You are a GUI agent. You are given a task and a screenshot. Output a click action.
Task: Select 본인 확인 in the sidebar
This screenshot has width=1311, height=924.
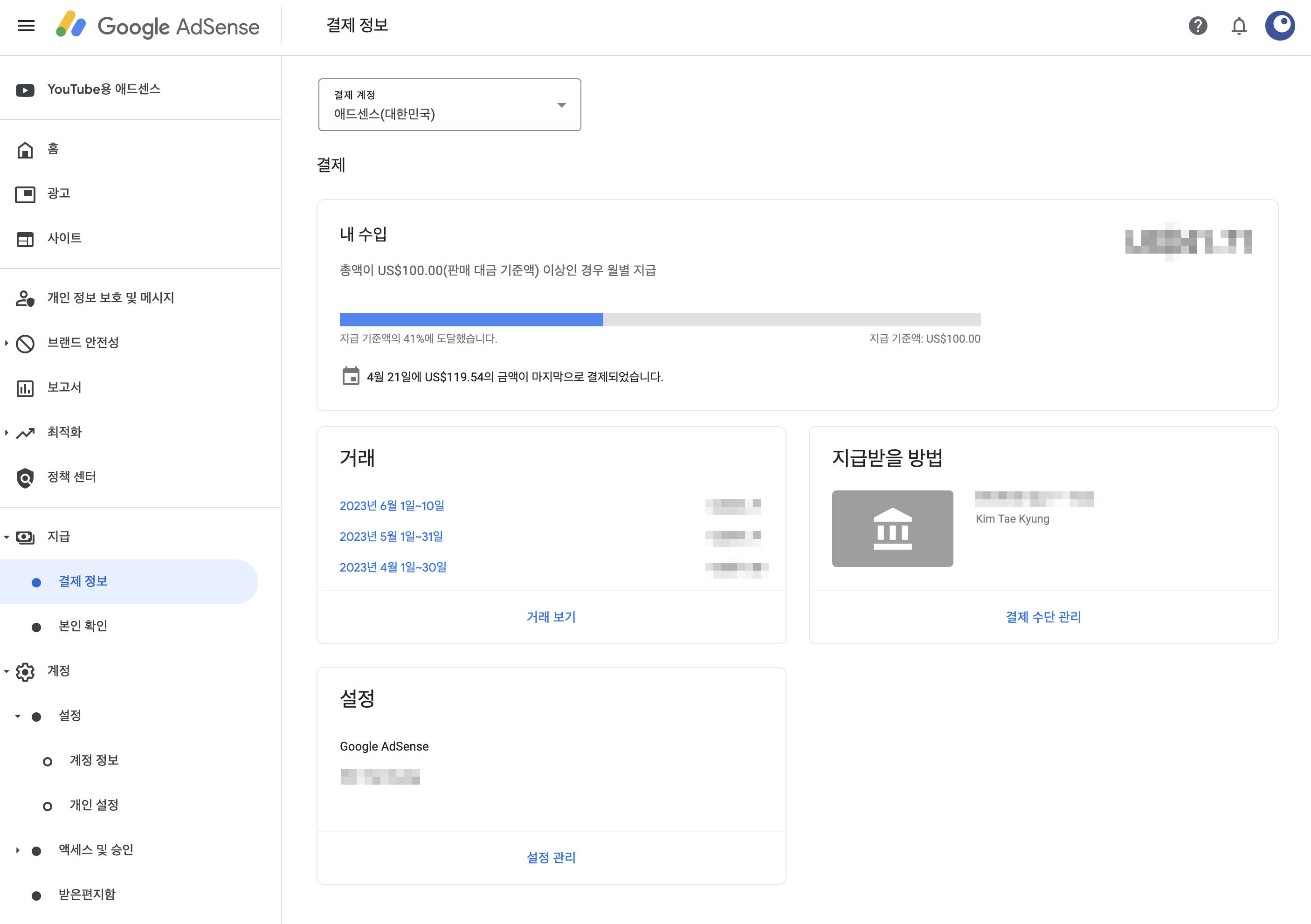83,626
